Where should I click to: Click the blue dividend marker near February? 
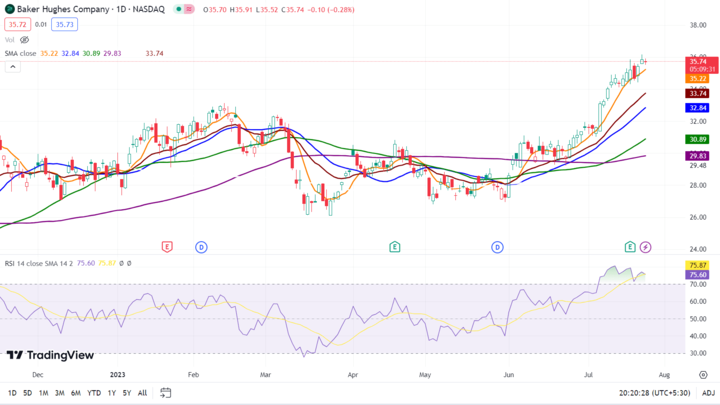coord(201,248)
